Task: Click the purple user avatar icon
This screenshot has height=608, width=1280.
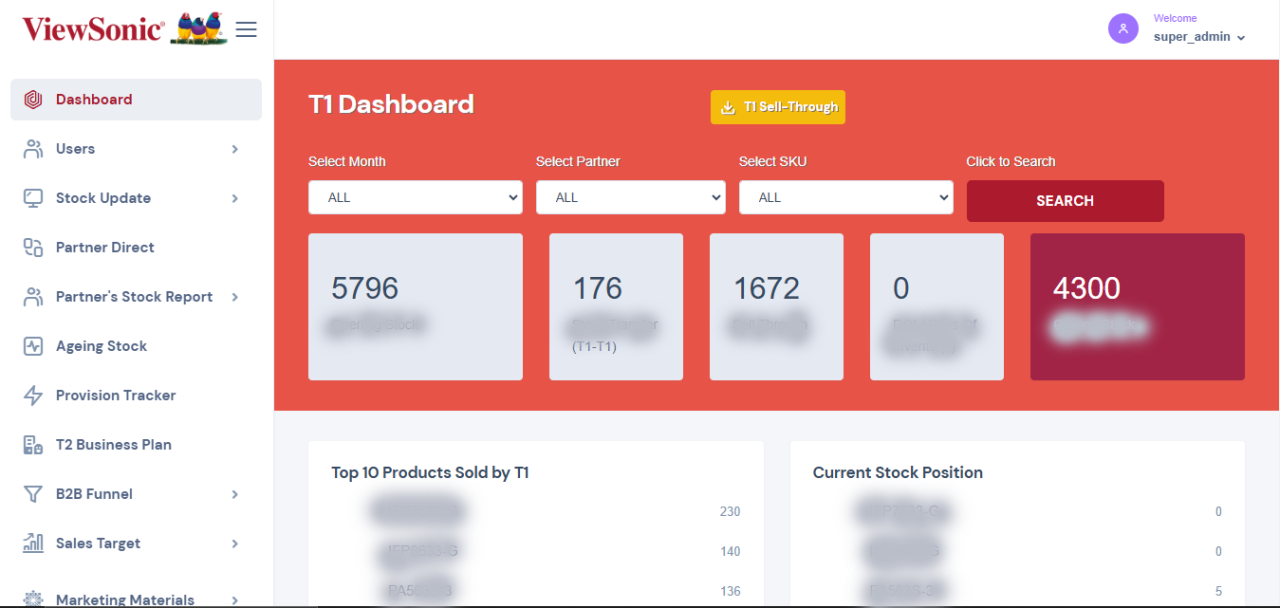Action: pos(1123,29)
